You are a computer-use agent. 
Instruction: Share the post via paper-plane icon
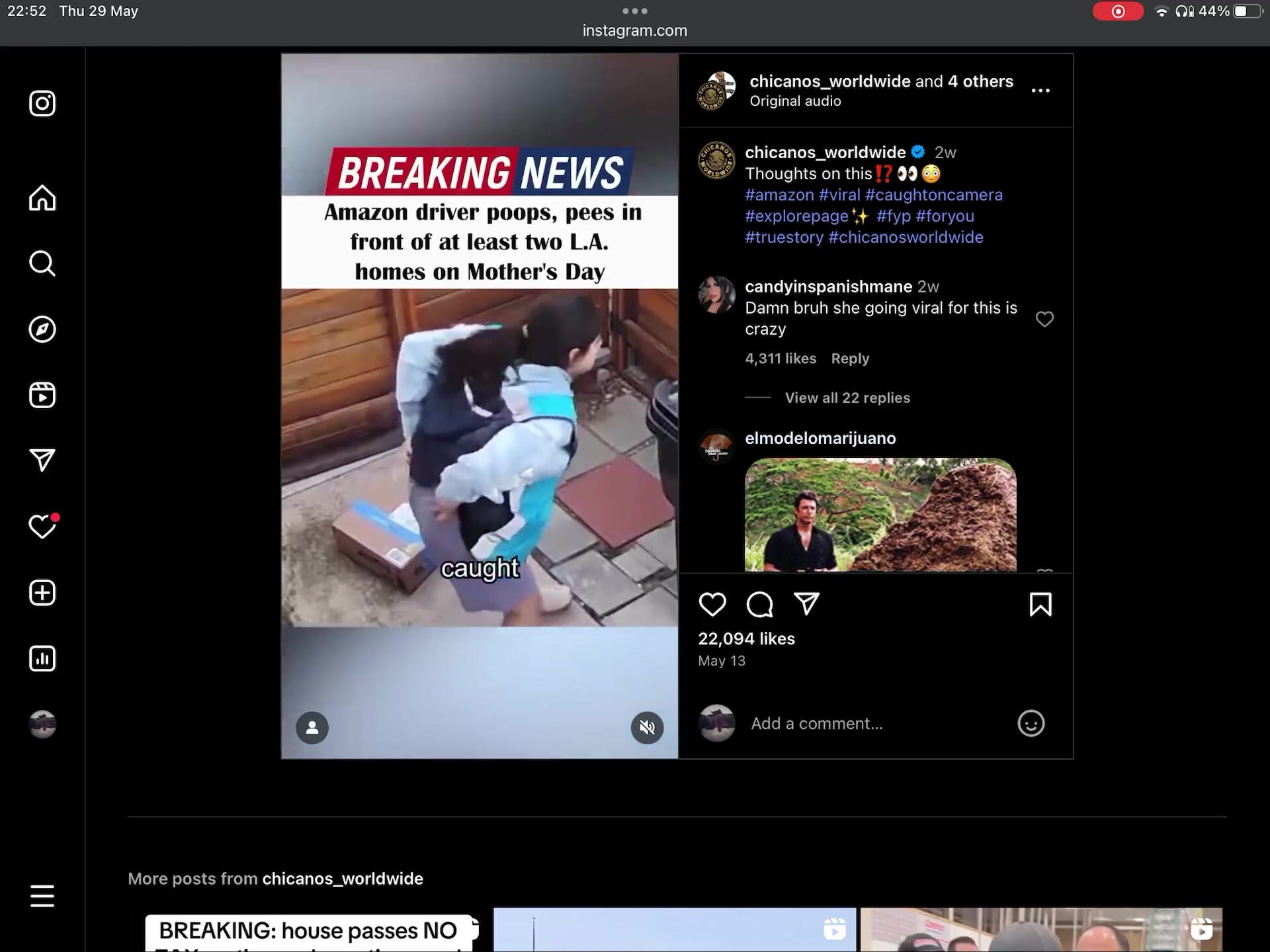click(x=806, y=604)
